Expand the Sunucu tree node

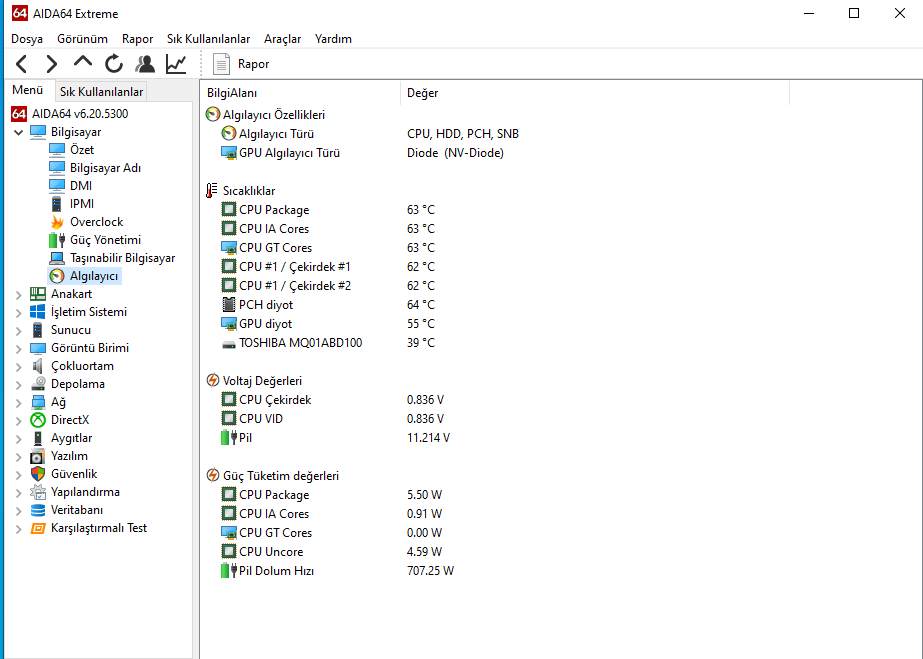(18, 331)
